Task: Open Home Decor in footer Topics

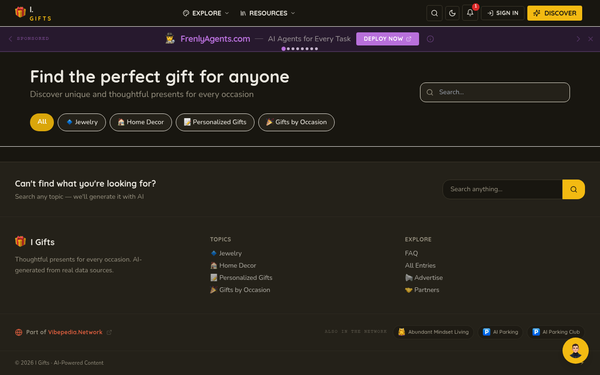Action: pos(233,266)
